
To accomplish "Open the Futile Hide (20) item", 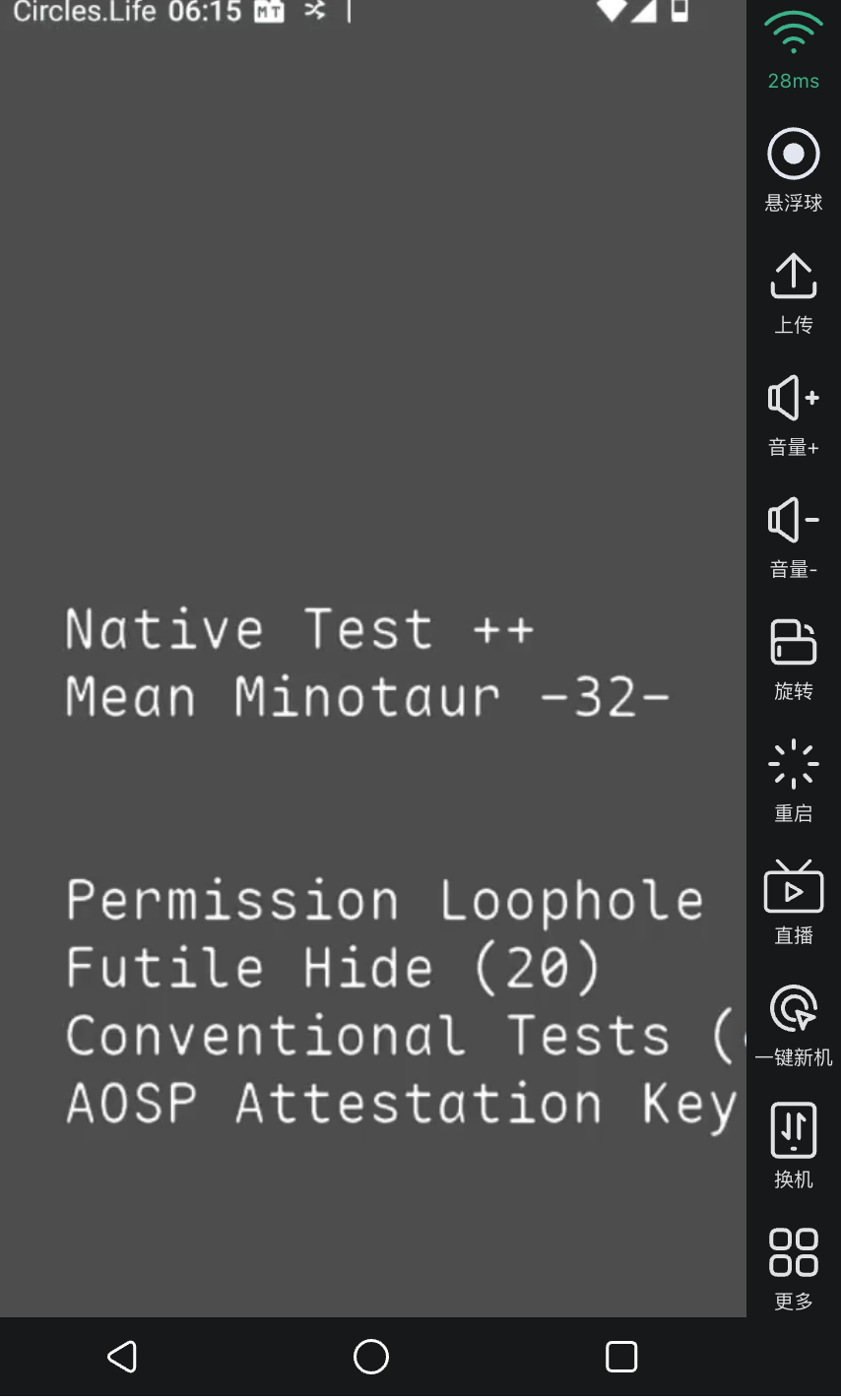I will tap(333, 968).
